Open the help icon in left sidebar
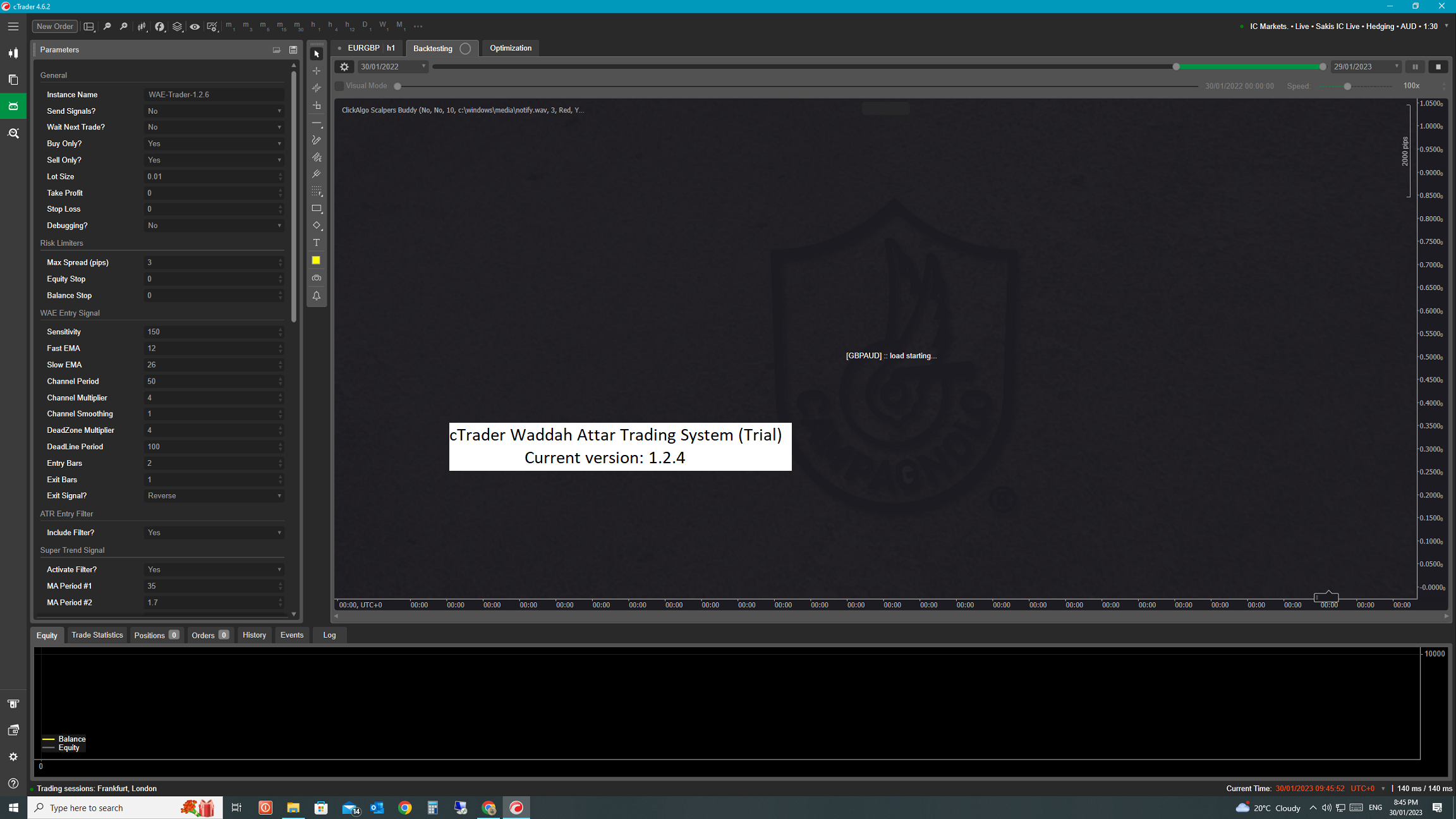1456x819 pixels. coord(13,783)
